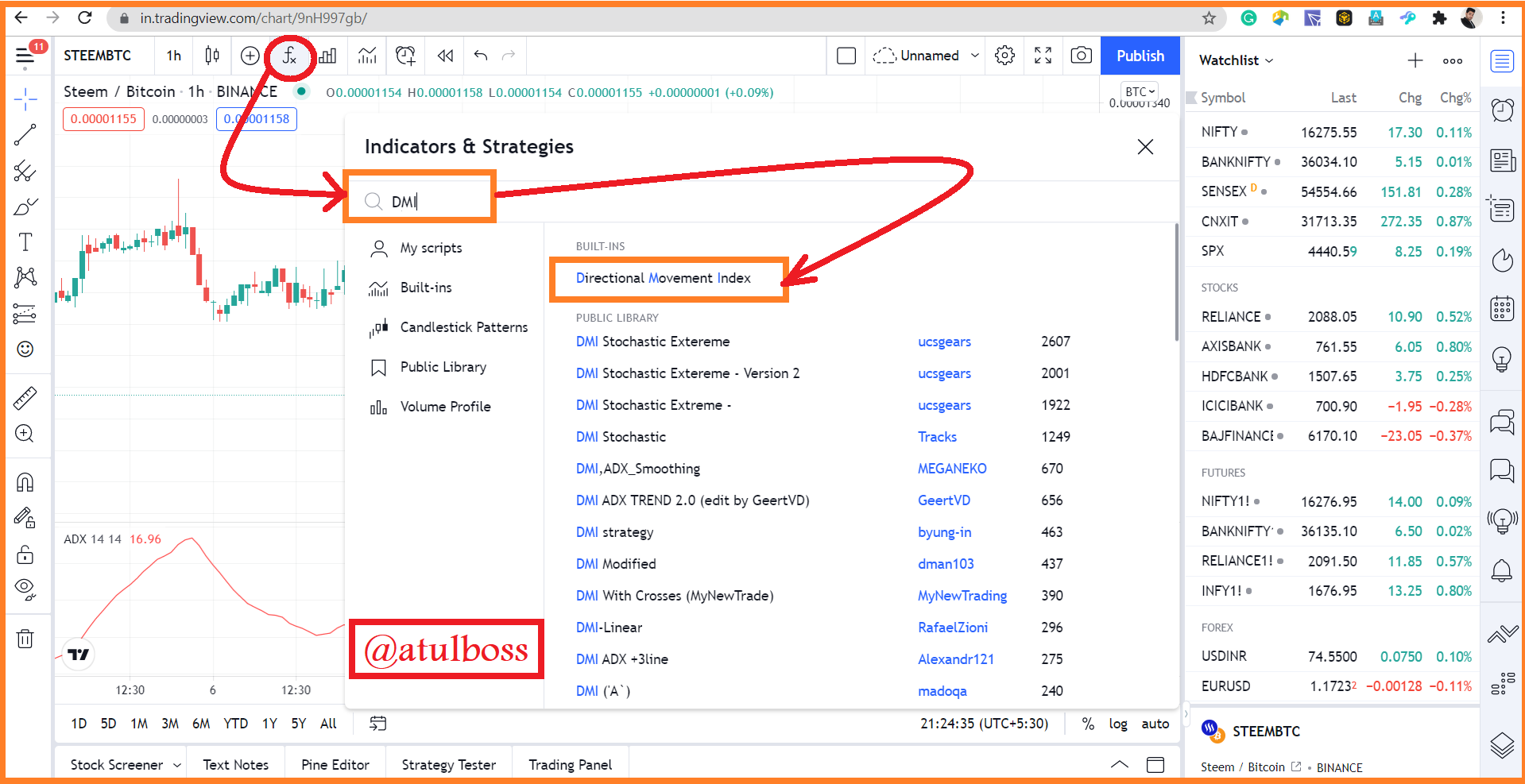Viewport: 1525px width, 784px height.
Task: Click the indicator list scrollbar
Action: pos(1176,284)
